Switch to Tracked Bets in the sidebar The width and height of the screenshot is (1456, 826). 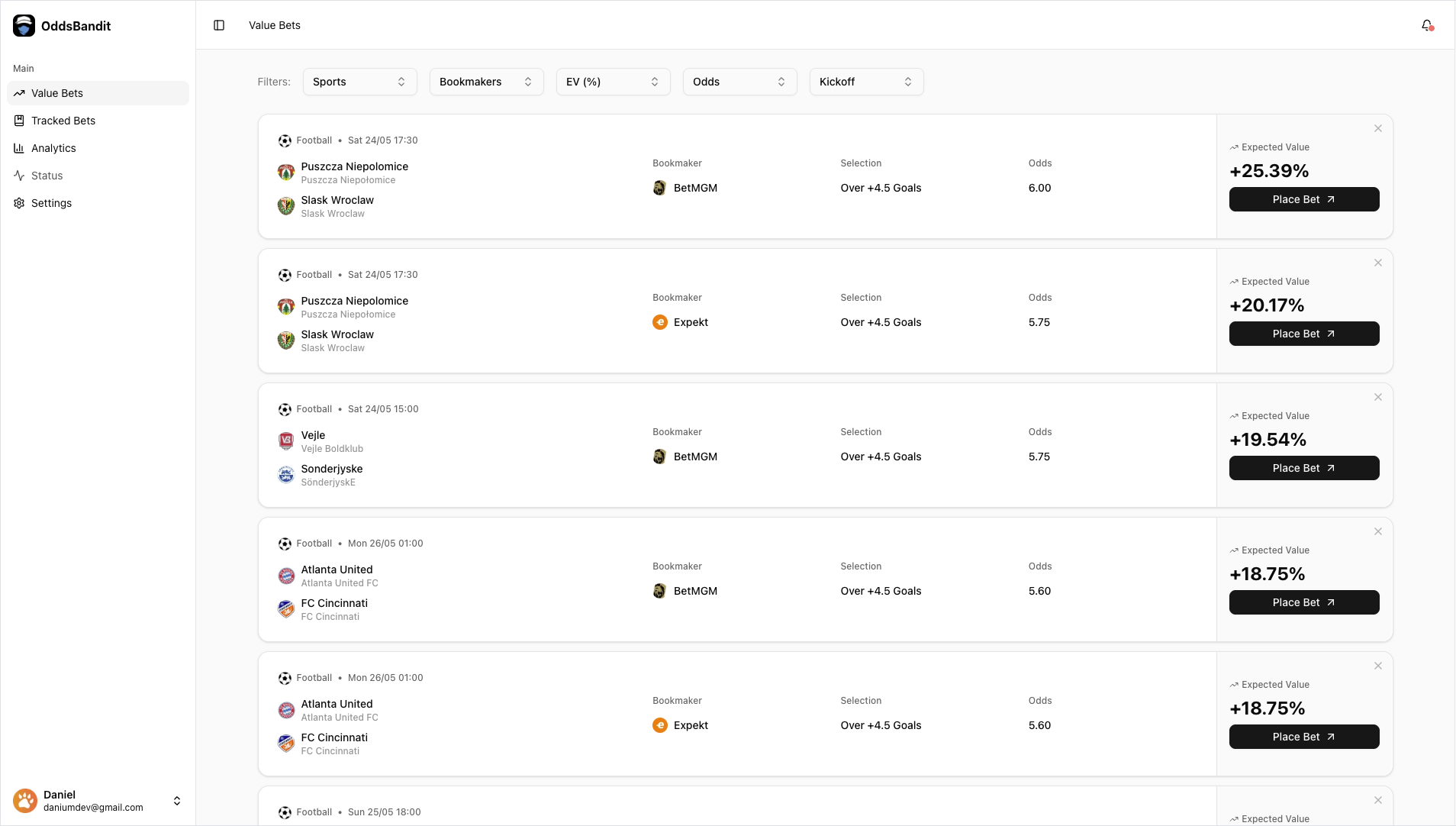pos(63,121)
